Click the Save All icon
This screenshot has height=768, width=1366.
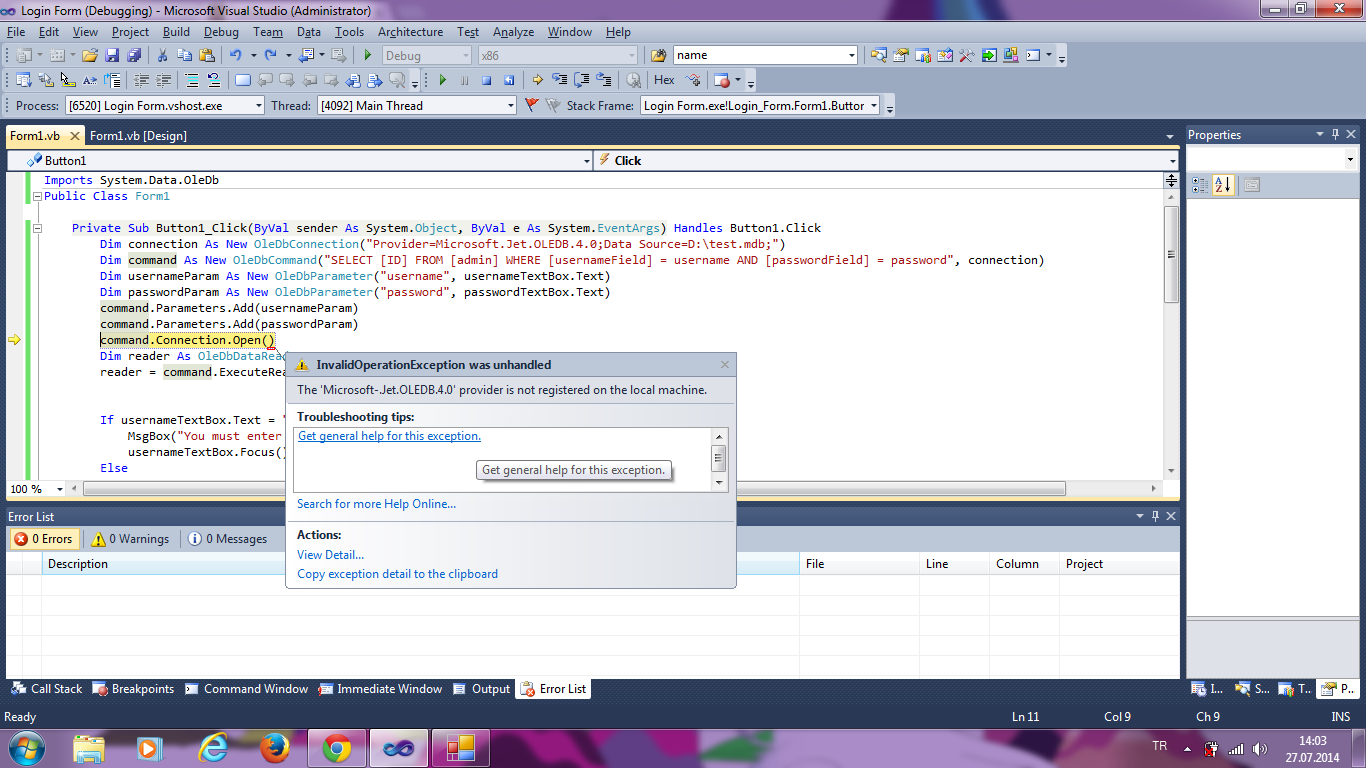(133, 55)
